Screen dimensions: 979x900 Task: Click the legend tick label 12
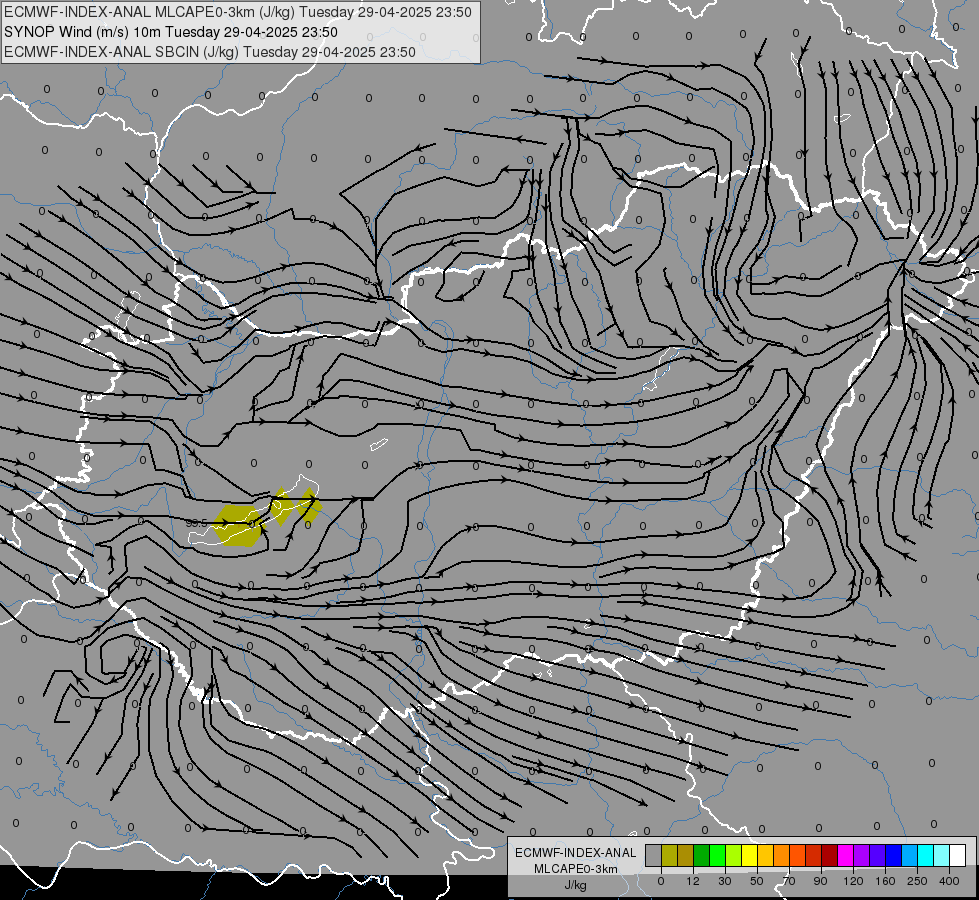point(693,881)
